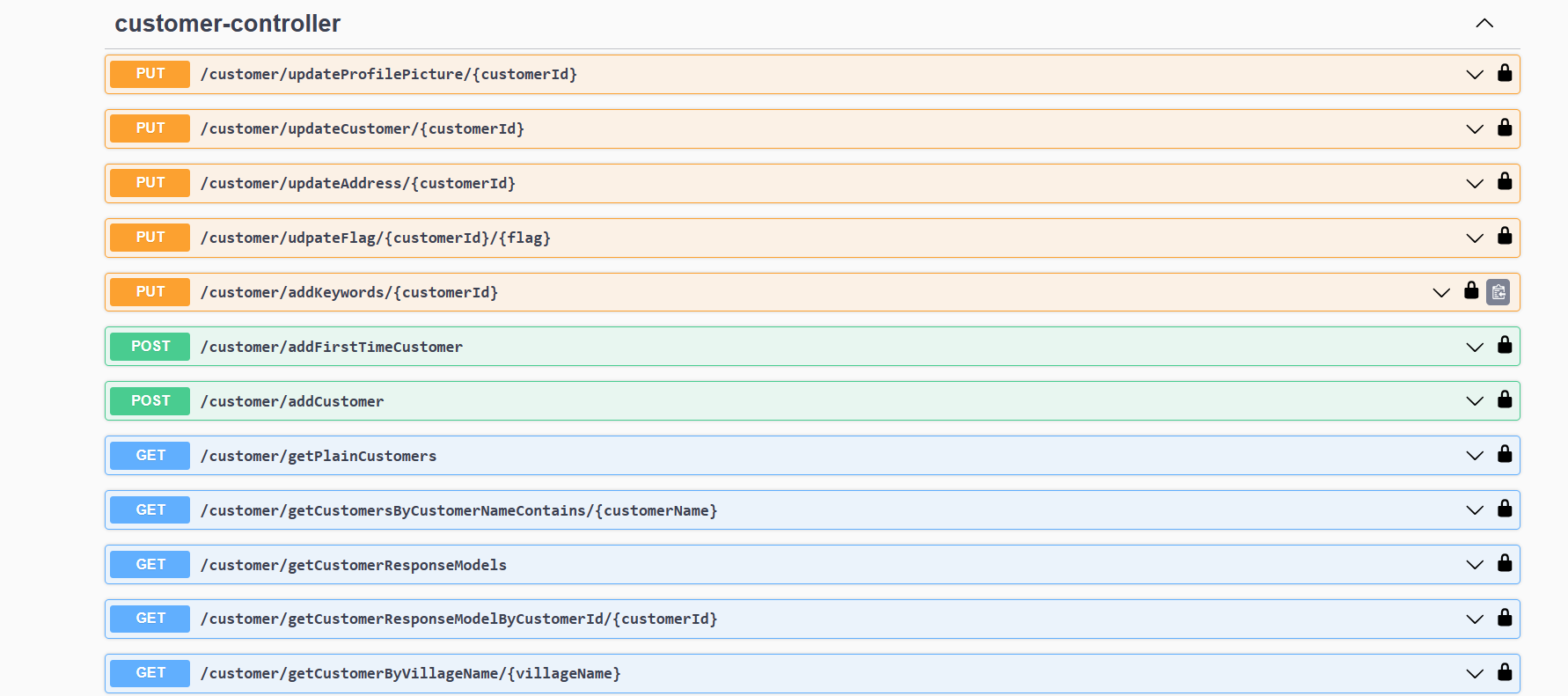Copy addKeywords path with clipboard icon

point(1498,292)
